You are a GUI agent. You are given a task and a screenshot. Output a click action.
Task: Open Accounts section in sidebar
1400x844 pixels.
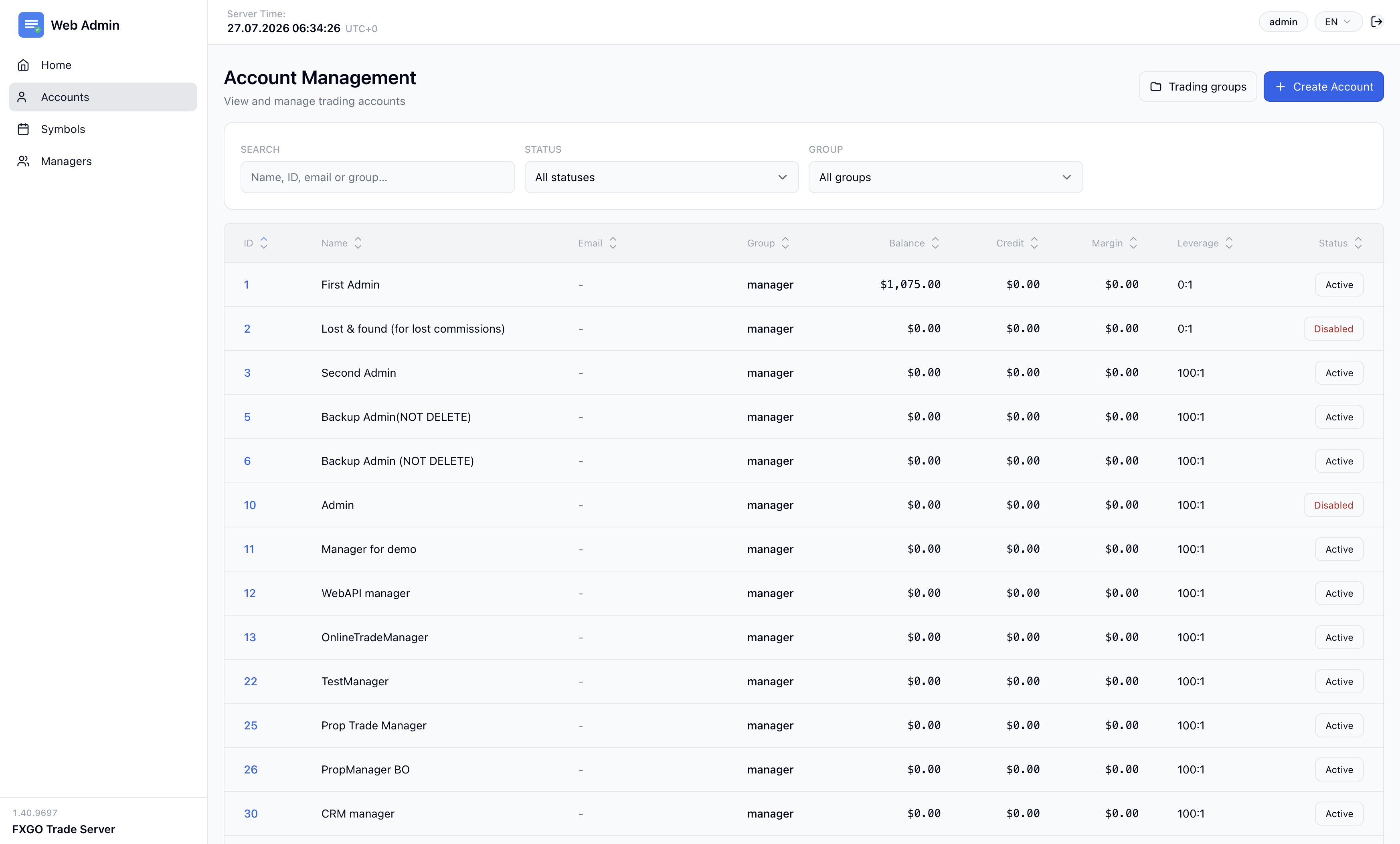pyautogui.click(x=103, y=97)
